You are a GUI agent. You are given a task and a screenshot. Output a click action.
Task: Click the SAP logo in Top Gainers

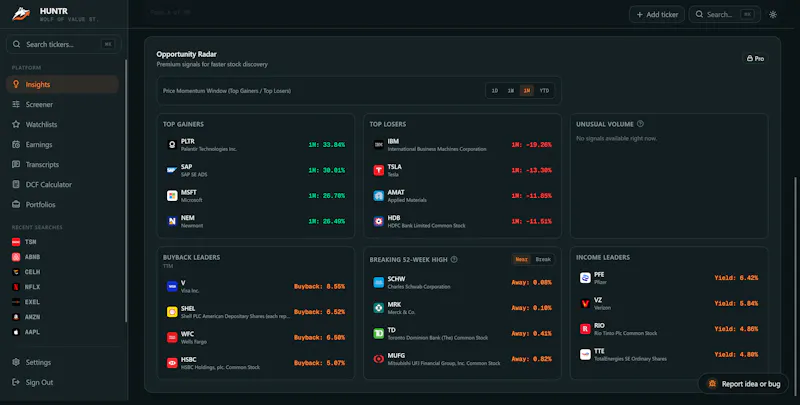pyautogui.click(x=172, y=170)
